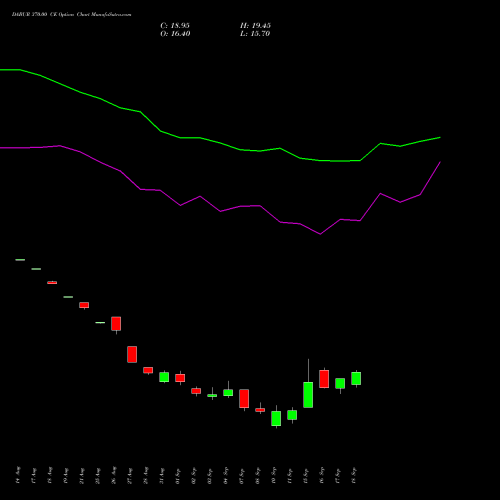This screenshot has width=500, height=500.
Task: Click the '27 Aug' date label
Action: pyautogui.click(x=130, y=476)
